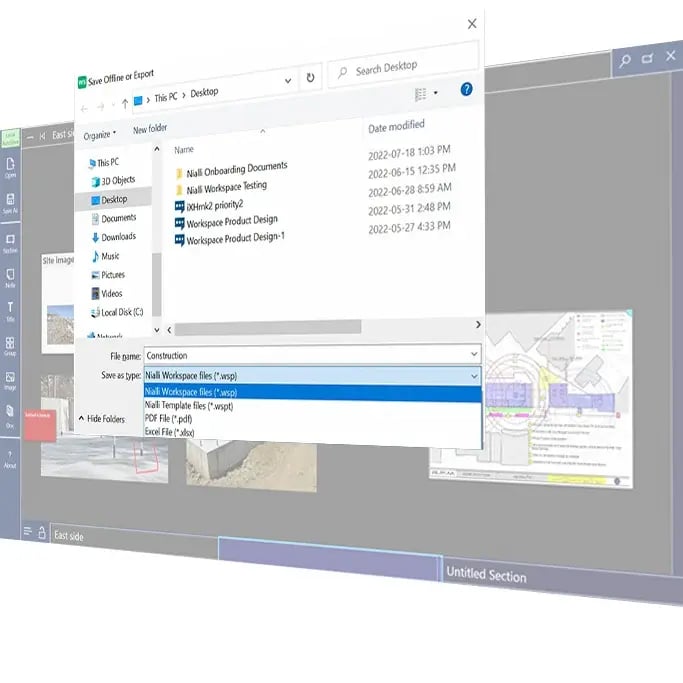683x683 pixels.
Task: Open Pictures in navigation tree
Action: point(108,275)
